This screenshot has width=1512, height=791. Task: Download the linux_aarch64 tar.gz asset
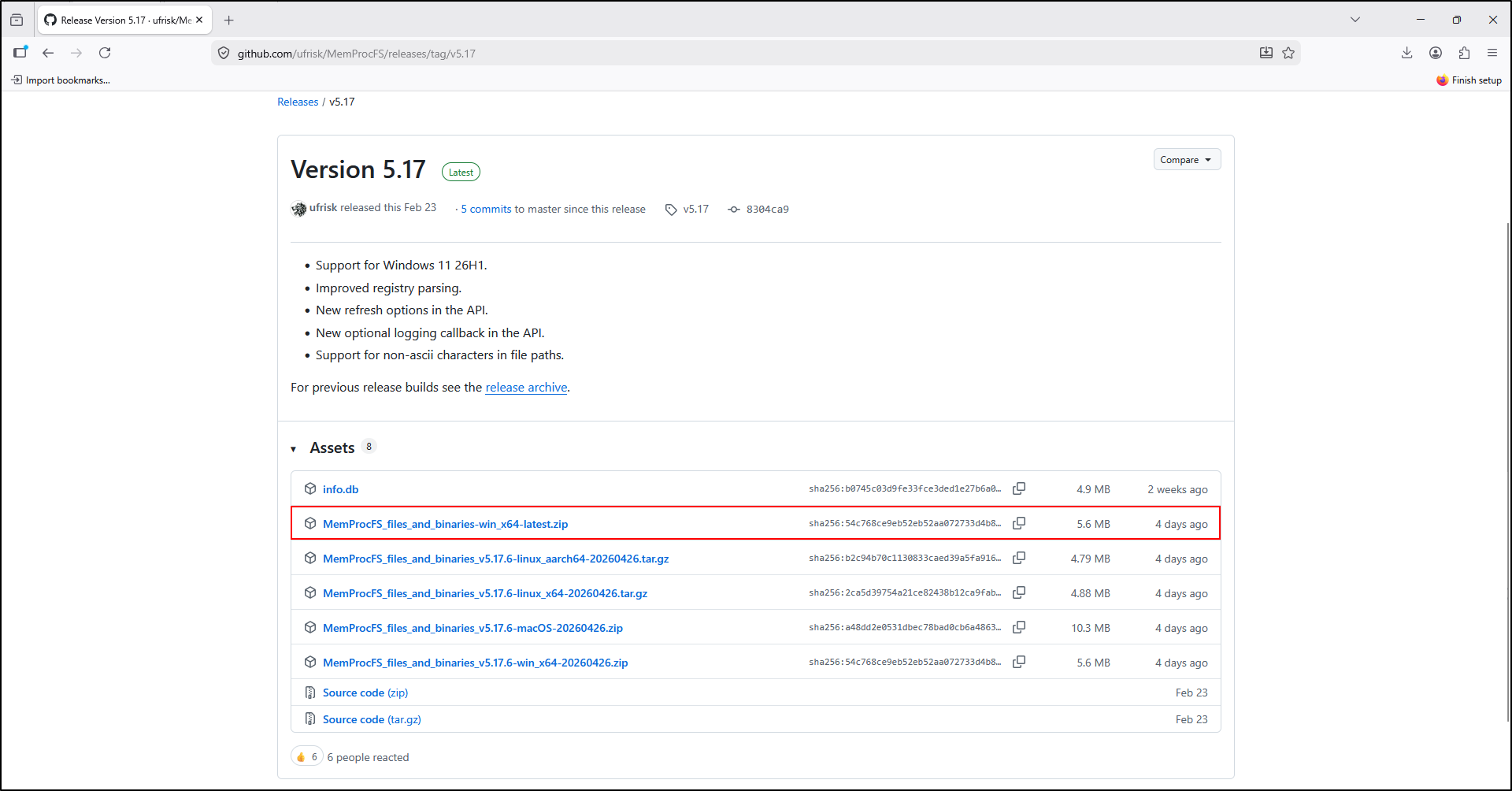pos(495,559)
